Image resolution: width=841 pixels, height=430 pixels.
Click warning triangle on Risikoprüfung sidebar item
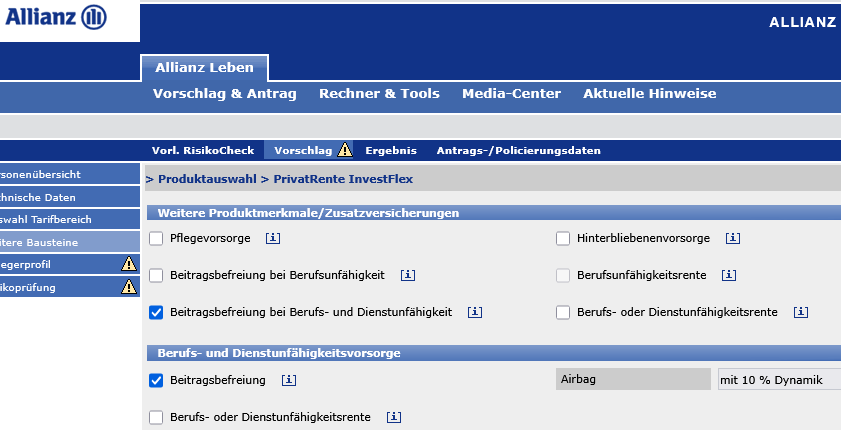pos(129,287)
